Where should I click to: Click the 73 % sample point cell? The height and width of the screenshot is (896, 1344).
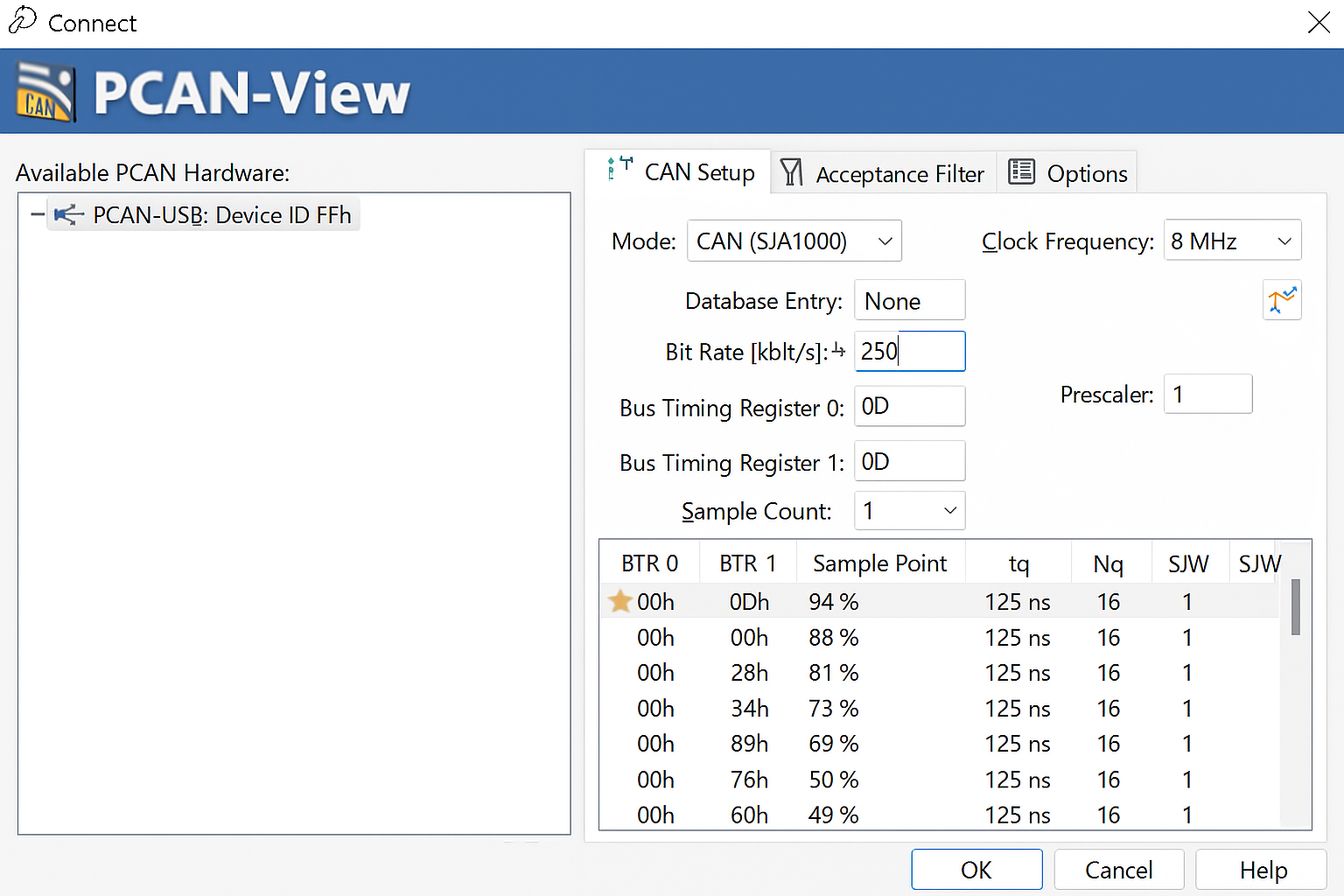tap(834, 708)
